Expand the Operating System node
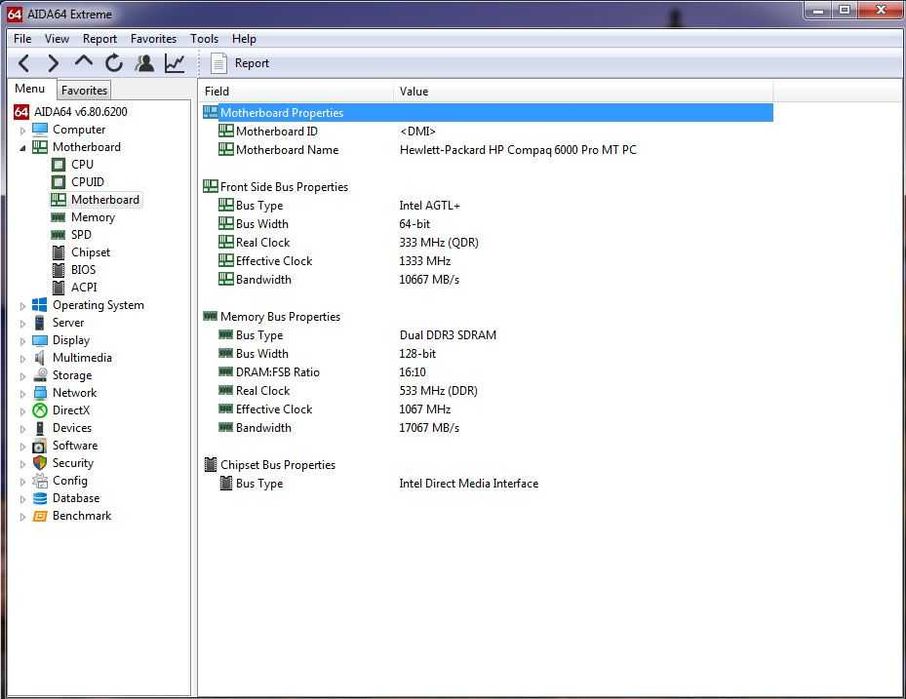 pos(23,306)
